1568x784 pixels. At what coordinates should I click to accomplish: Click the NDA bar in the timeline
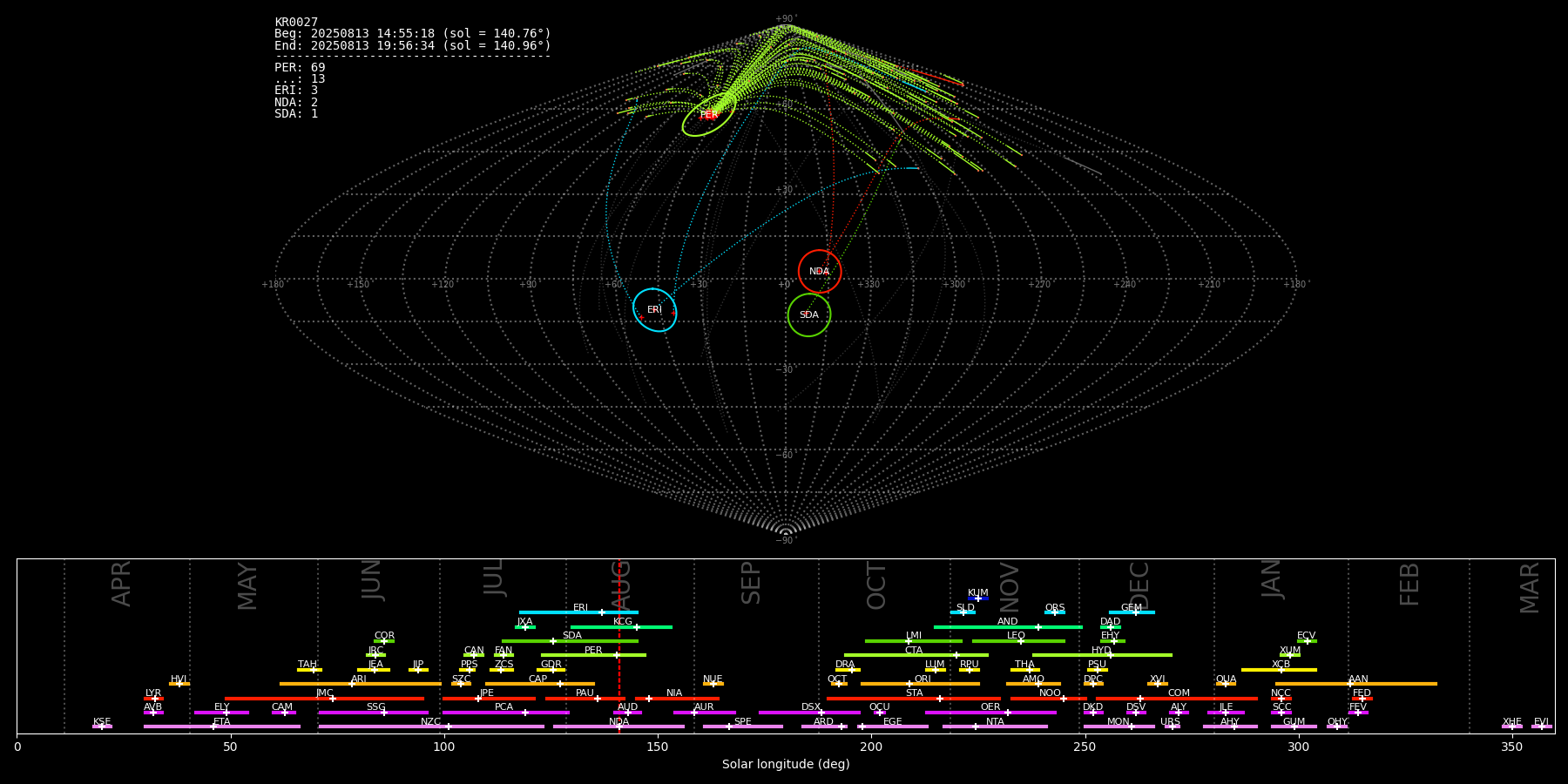click(x=619, y=727)
